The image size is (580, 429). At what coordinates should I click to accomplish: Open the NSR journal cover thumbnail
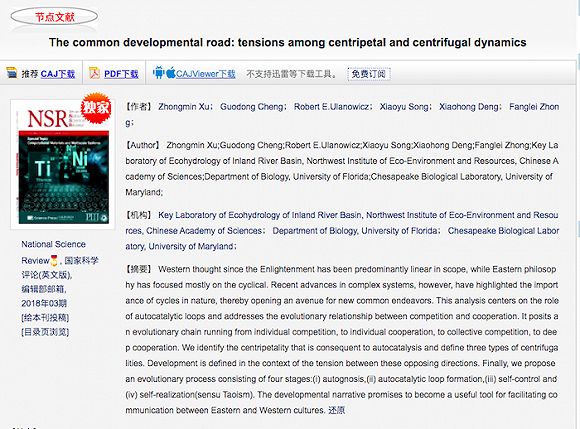pos(63,165)
